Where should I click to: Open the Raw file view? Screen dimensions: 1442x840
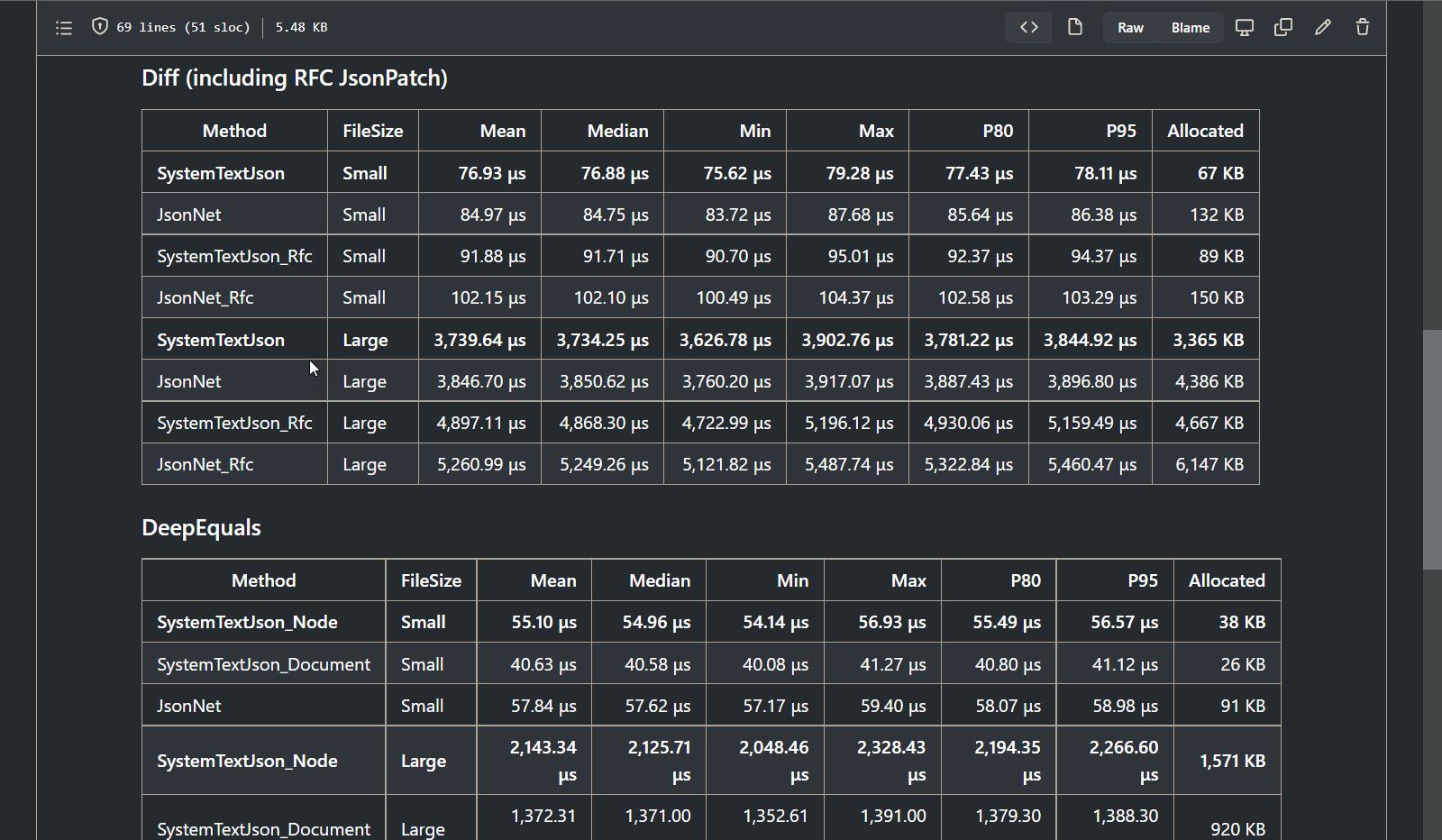(x=1130, y=28)
